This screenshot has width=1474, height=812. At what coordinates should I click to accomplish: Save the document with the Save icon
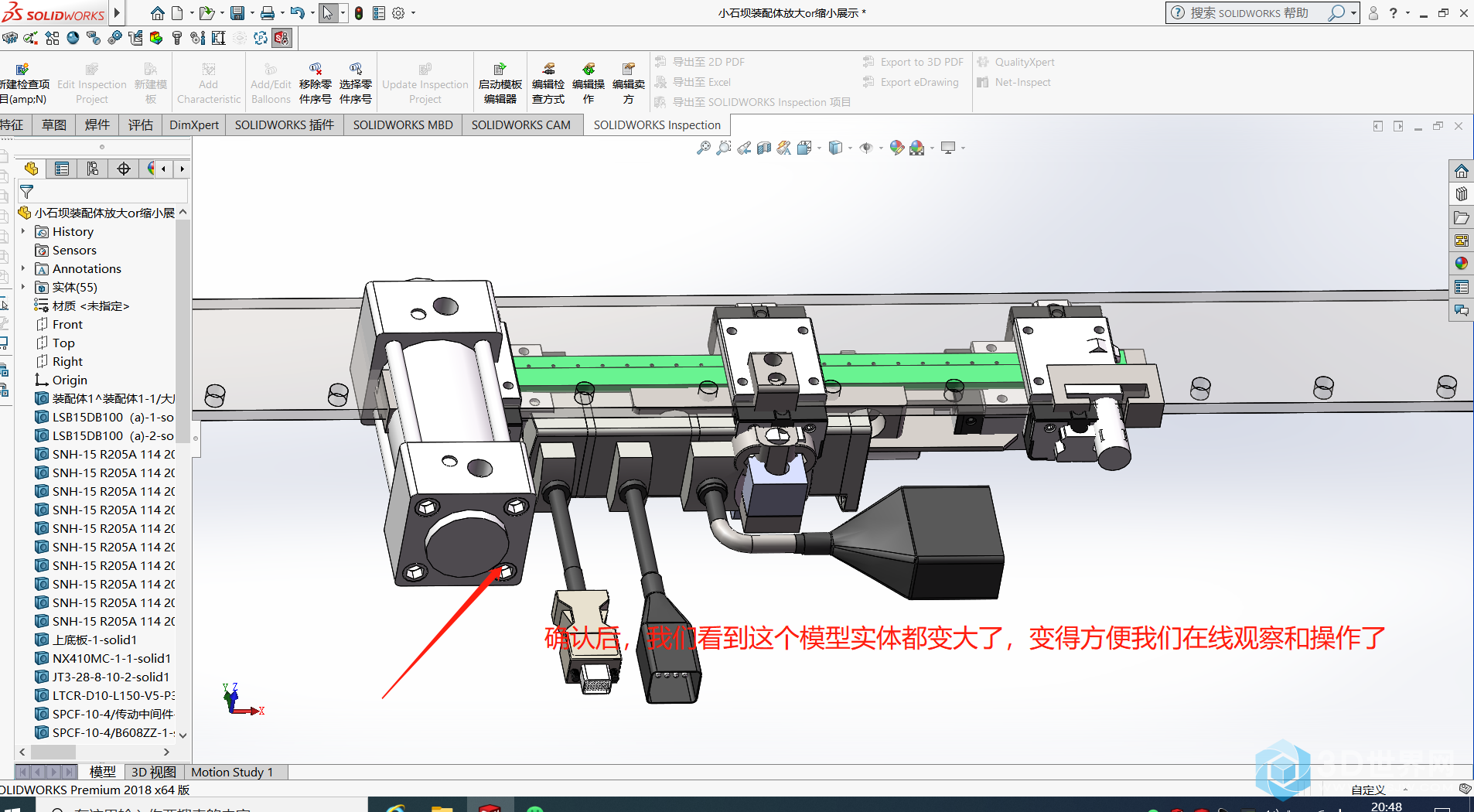pyautogui.click(x=237, y=13)
